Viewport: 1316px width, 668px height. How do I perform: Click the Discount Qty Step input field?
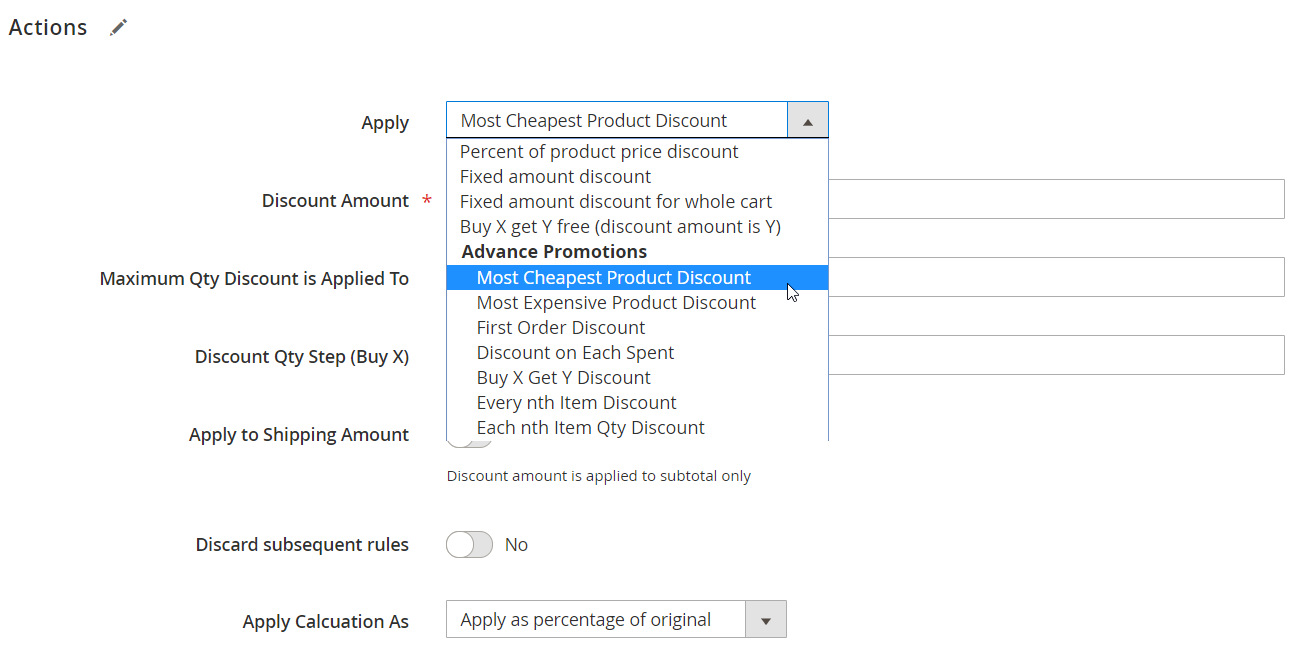[1056, 355]
